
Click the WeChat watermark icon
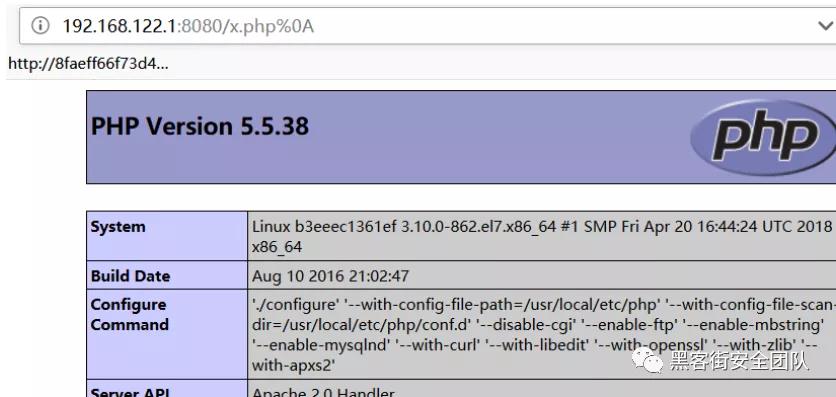click(x=647, y=360)
